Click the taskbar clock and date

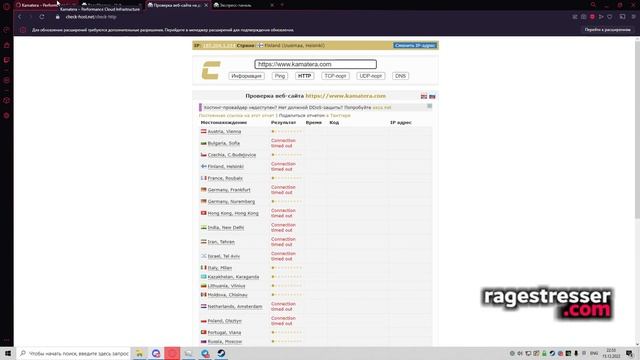tap(611, 353)
